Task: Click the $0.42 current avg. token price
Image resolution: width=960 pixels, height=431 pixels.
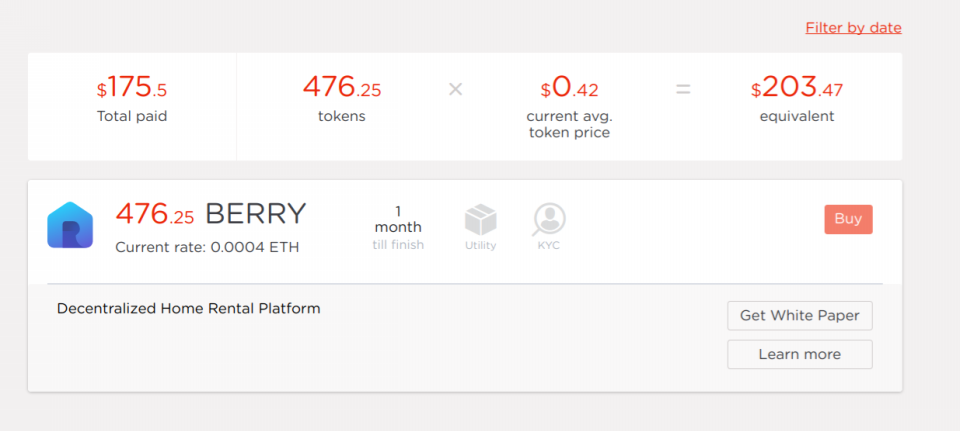Action: (x=569, y=88)
